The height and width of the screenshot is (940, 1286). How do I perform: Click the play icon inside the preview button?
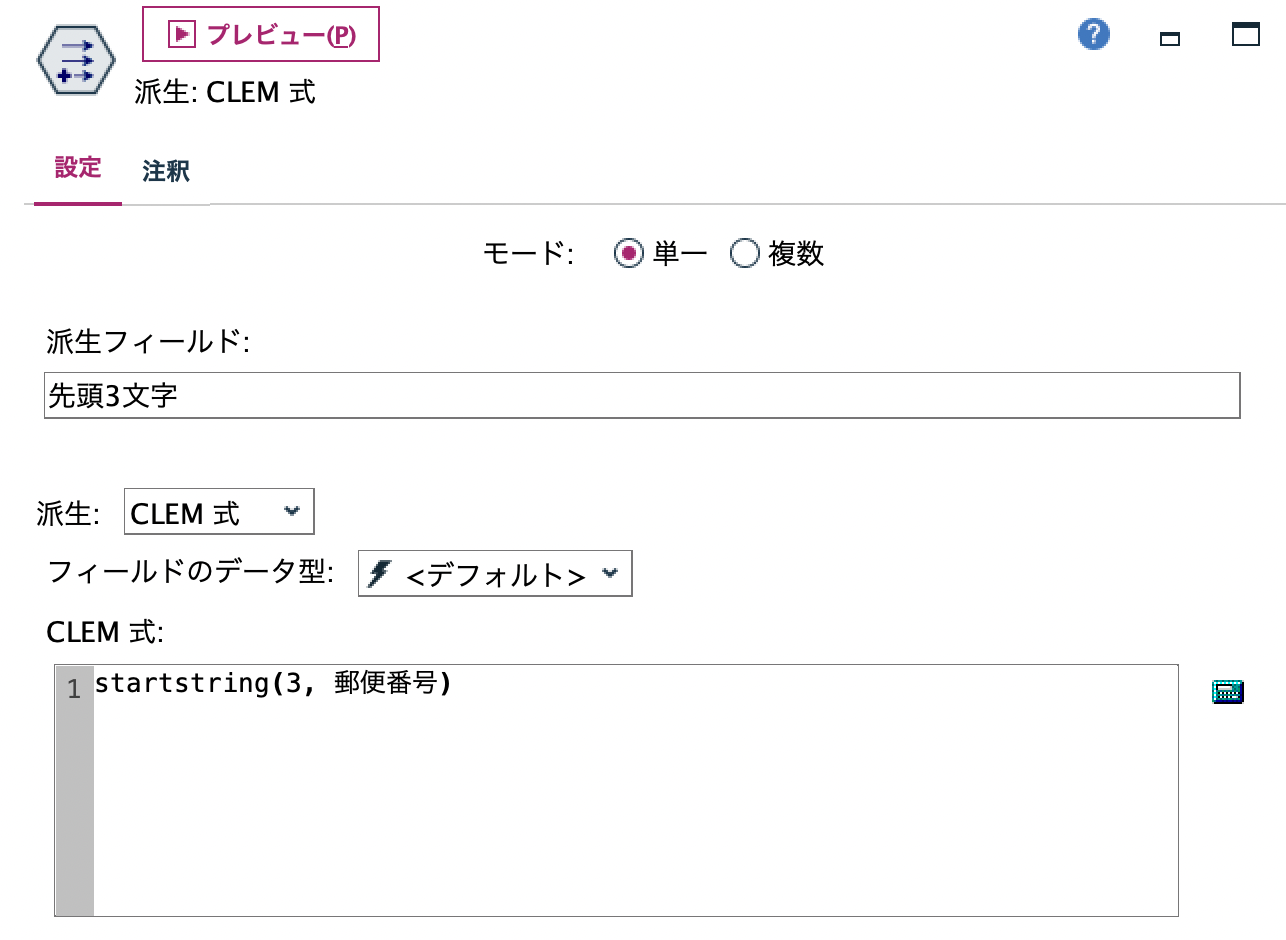[x=182, y=33]
